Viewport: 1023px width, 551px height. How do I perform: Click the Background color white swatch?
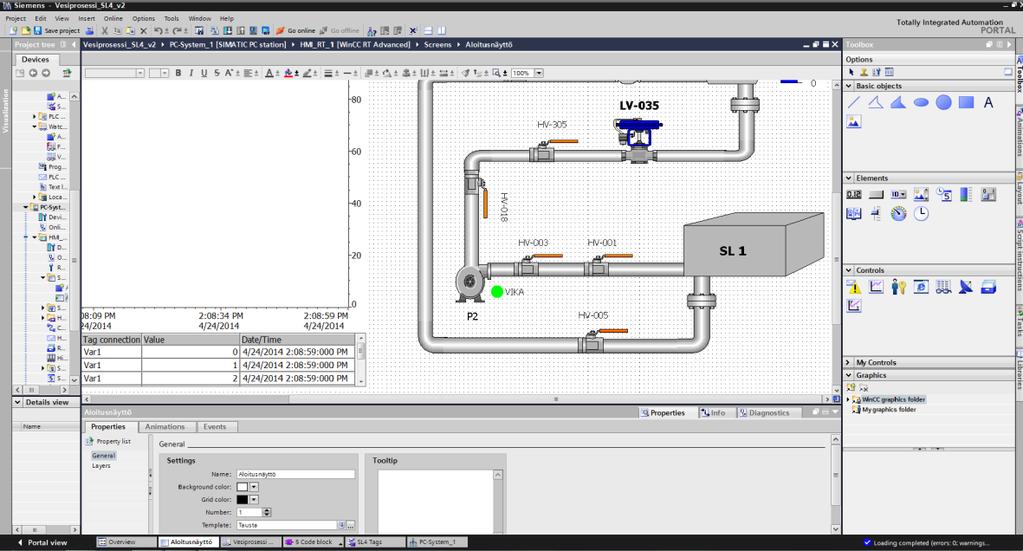click(x=243, y=487)
